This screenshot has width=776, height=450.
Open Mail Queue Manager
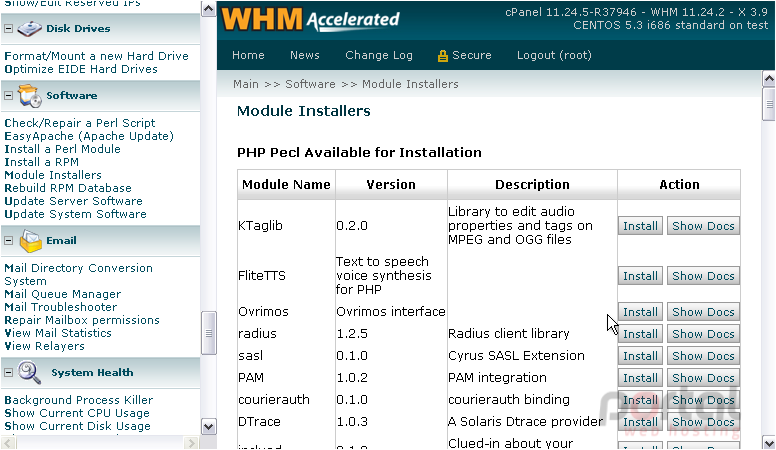tap(62, 294)
